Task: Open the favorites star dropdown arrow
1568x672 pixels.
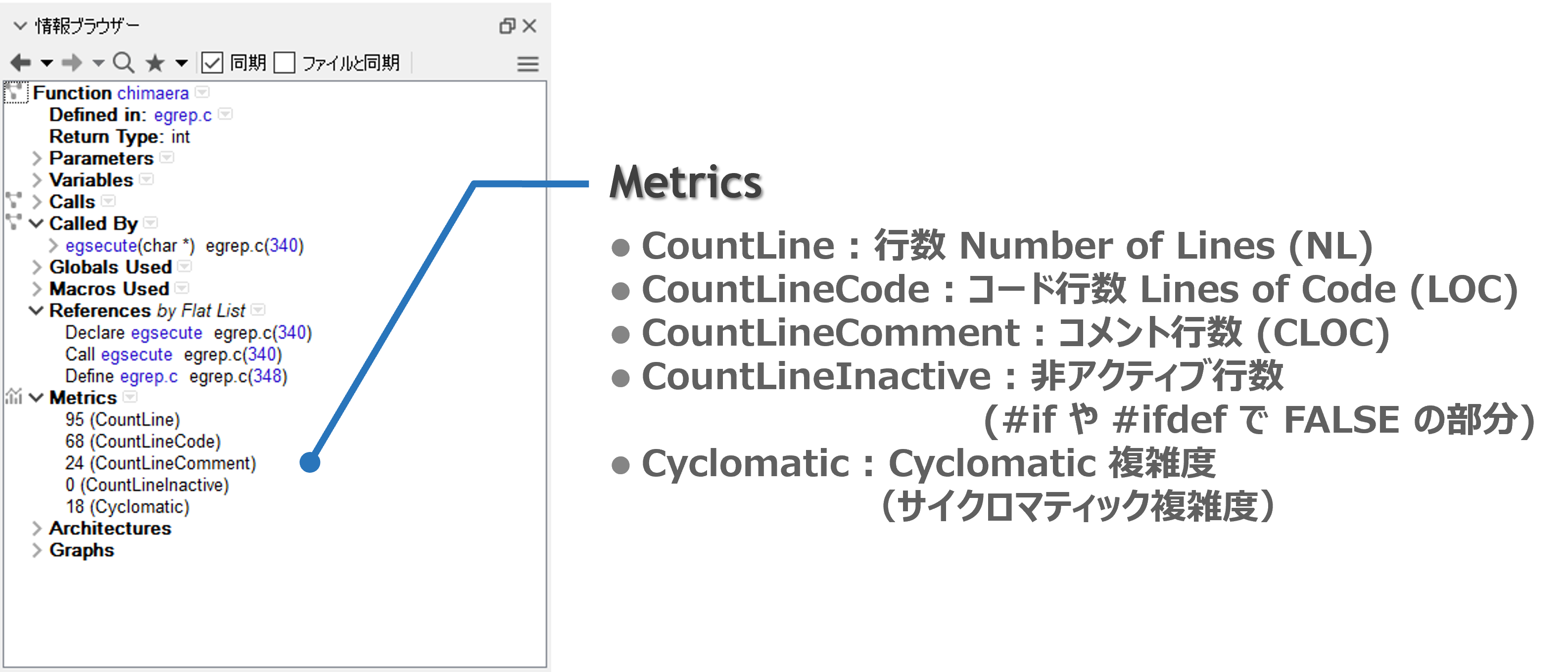Action: click(182, 63)
